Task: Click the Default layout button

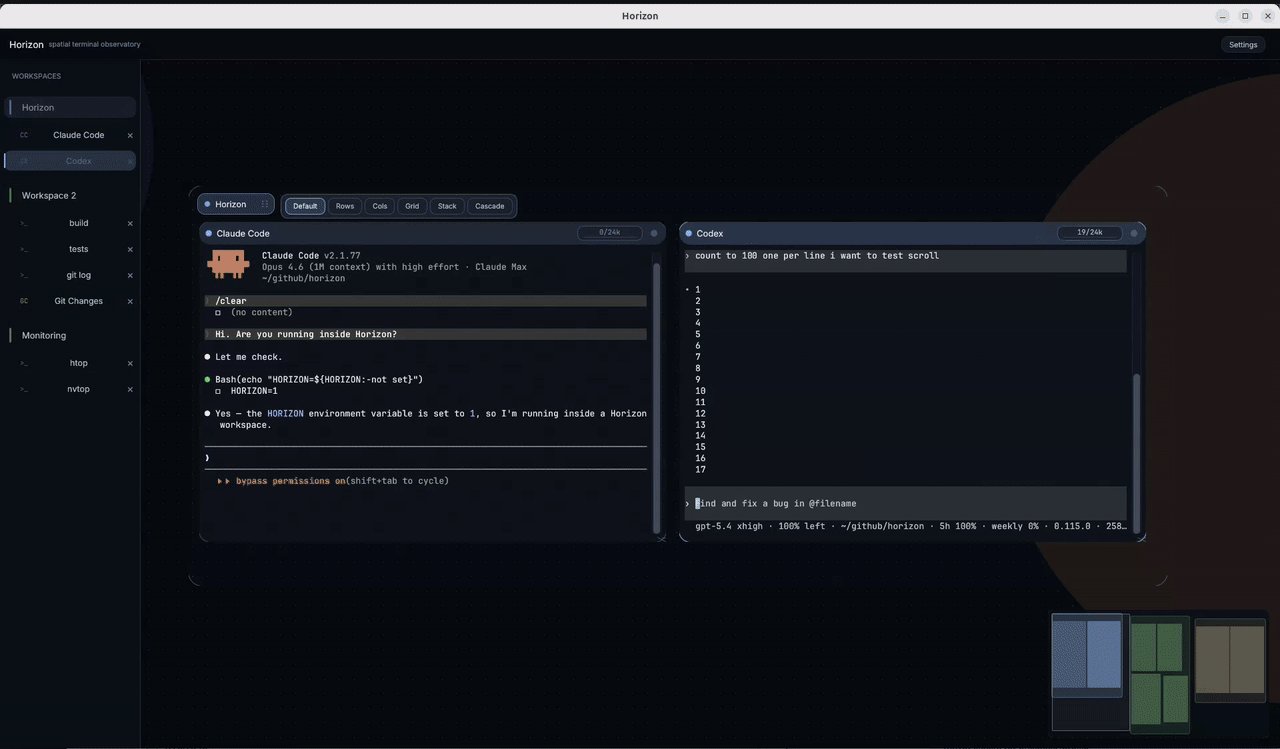Action: pyautogui.click(x=304, y=205)
